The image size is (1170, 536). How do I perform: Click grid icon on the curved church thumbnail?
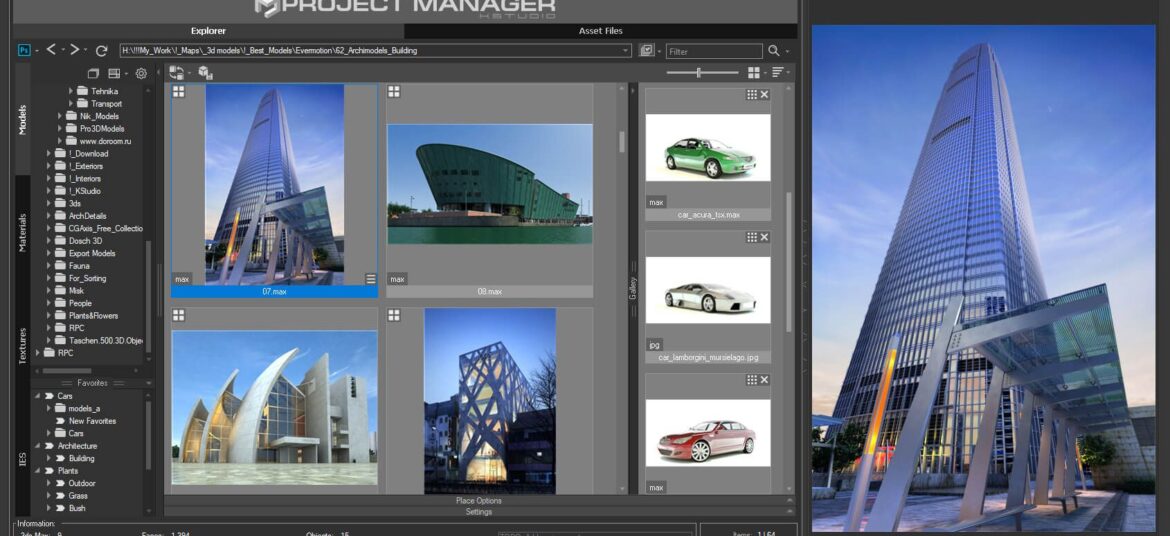[178, 315]
